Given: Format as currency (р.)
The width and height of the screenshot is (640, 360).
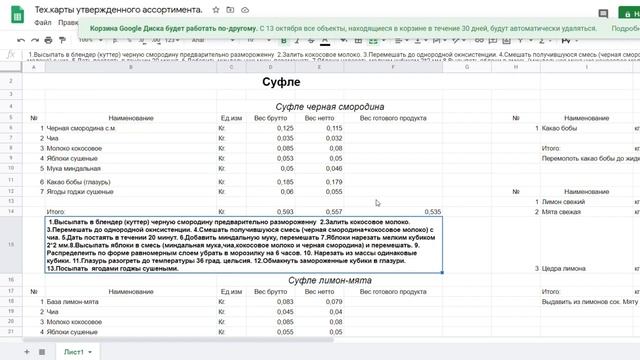Looking at the screenshot, I should [116, 40].
